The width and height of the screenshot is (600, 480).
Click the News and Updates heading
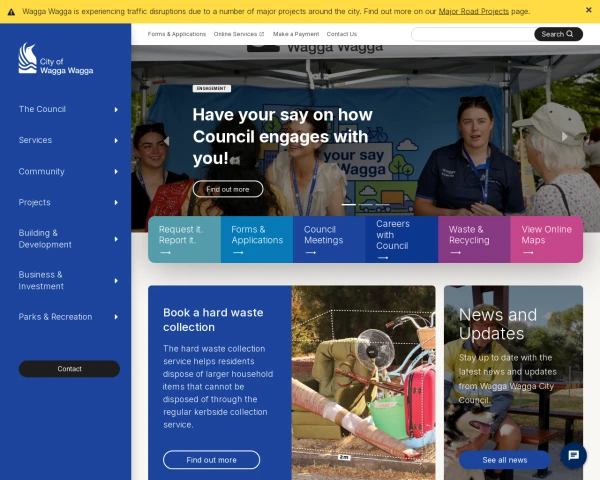[x=498, y=324]
